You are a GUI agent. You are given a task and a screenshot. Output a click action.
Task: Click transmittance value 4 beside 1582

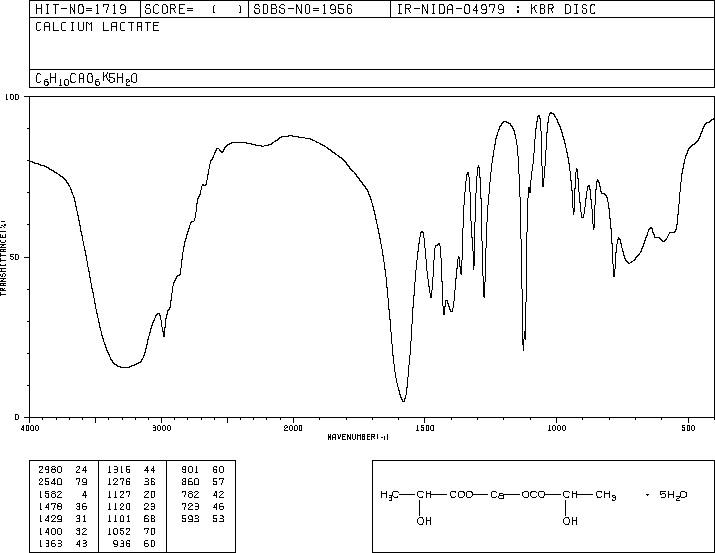tap(84, 494)
